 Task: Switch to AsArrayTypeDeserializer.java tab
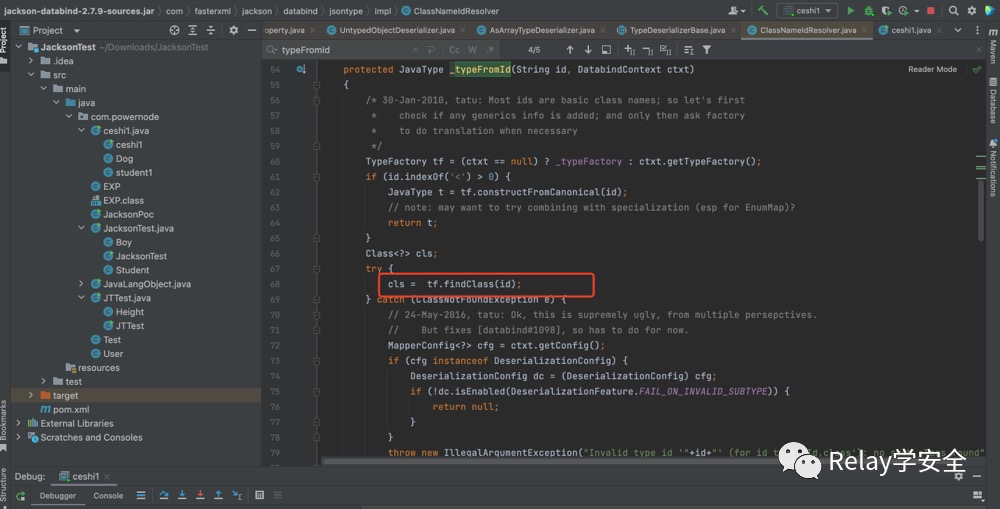tap(542, 30)
